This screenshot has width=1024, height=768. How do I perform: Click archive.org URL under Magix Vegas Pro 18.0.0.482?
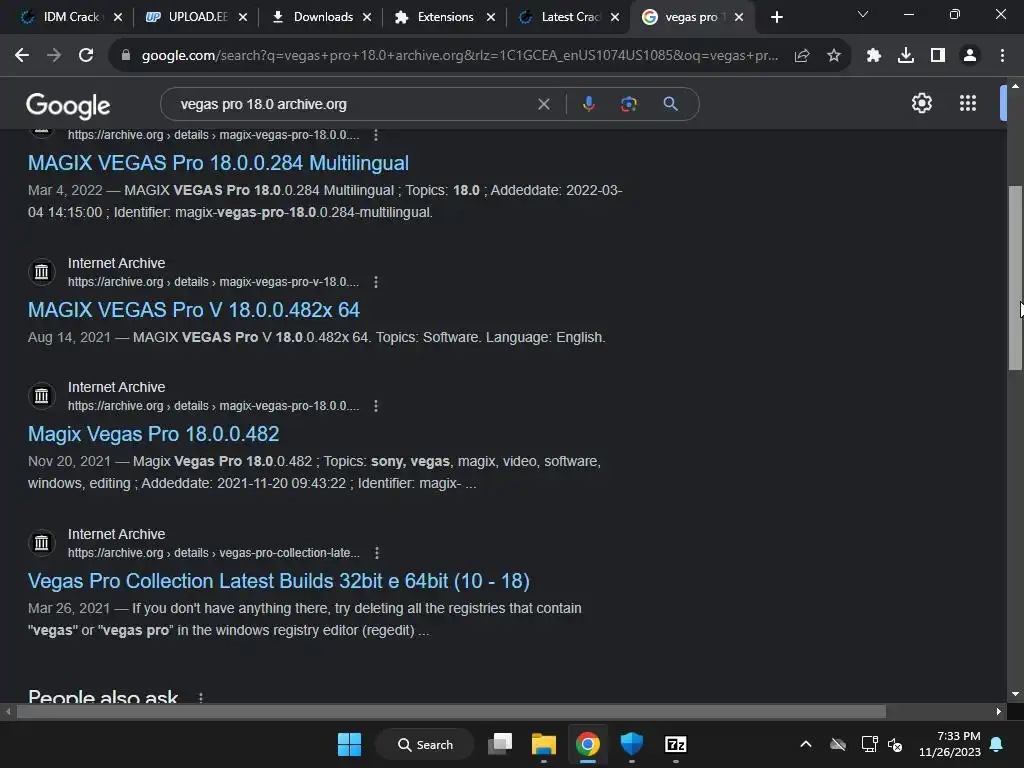(x=214, y=406)
